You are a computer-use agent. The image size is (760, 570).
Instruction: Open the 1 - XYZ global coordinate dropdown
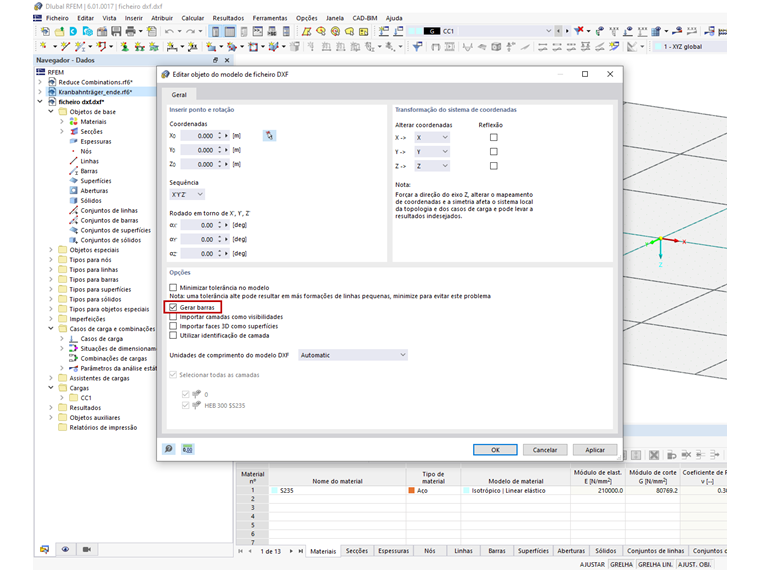(690, 47)
